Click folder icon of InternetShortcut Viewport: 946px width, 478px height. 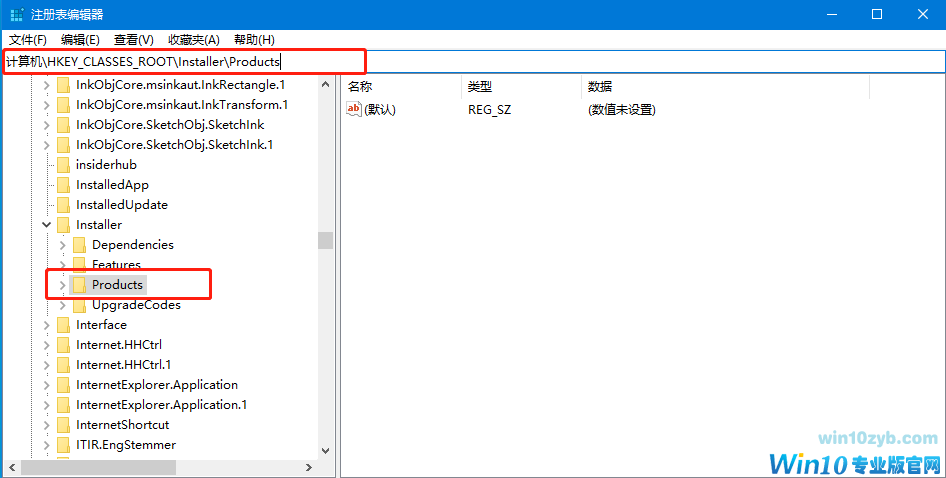pos(63,425)
